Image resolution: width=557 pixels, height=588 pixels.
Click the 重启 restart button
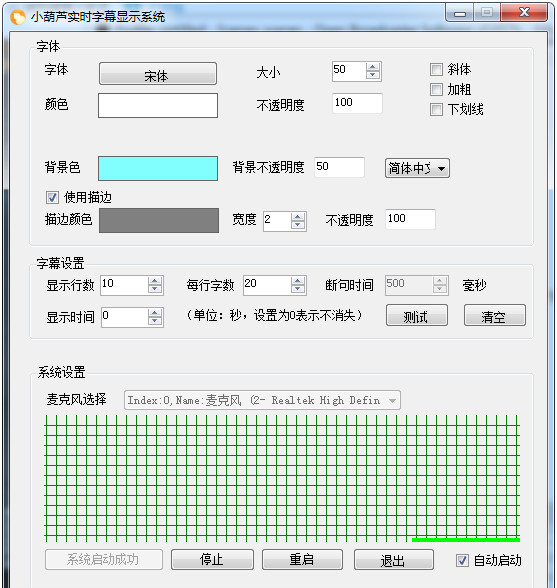pos(302,560)
